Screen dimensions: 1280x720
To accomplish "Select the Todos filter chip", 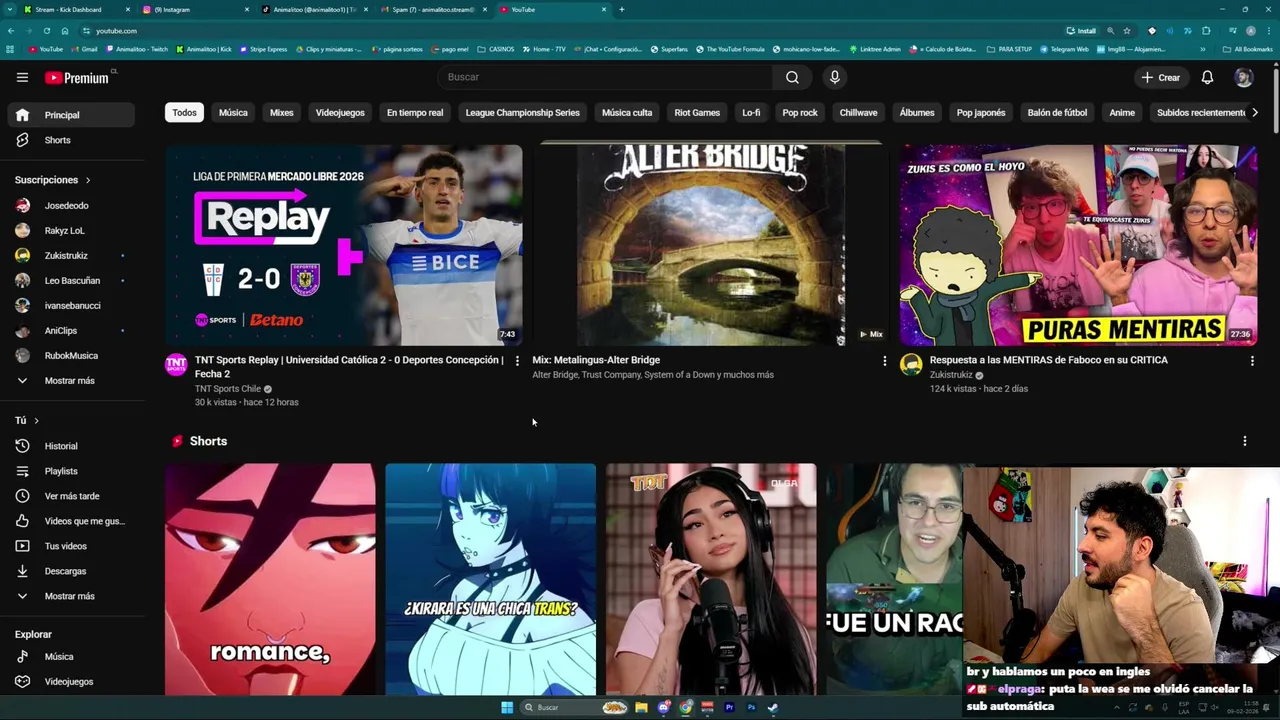I will coord(184,113).
